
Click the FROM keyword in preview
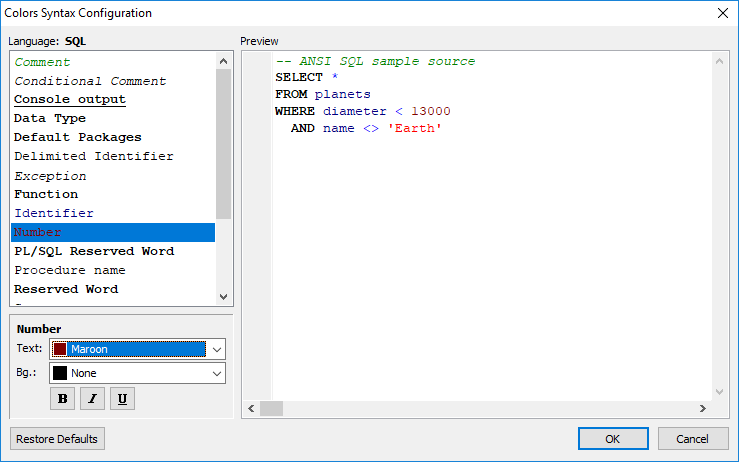pyautogui.click(x=291, y=94)
